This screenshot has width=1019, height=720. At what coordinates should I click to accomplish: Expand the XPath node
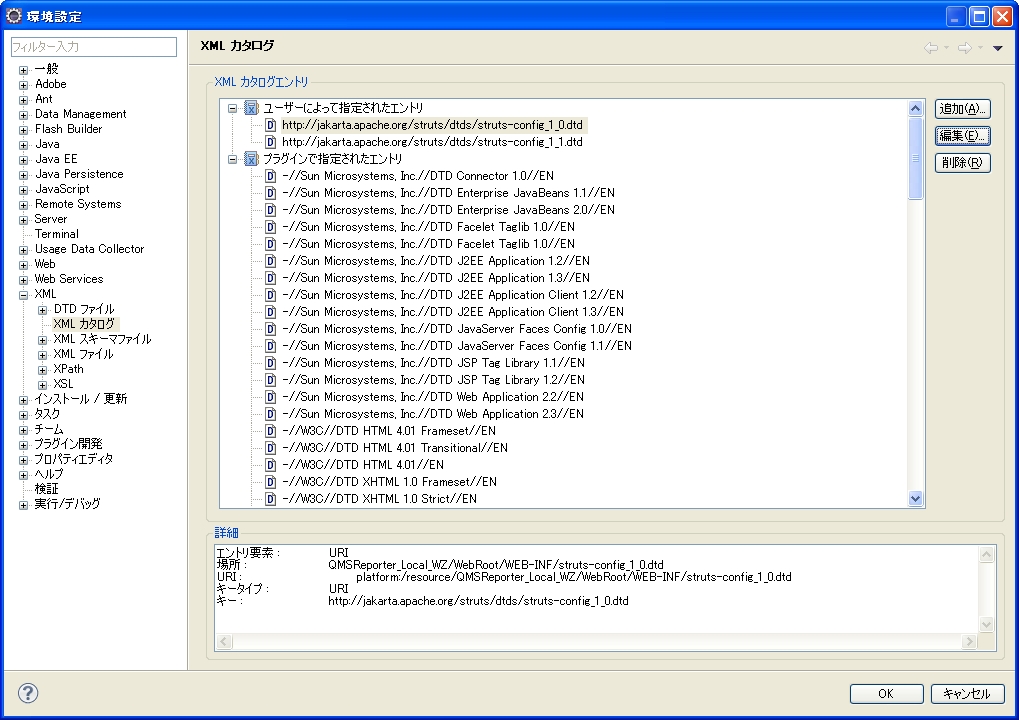pos(42,370)
